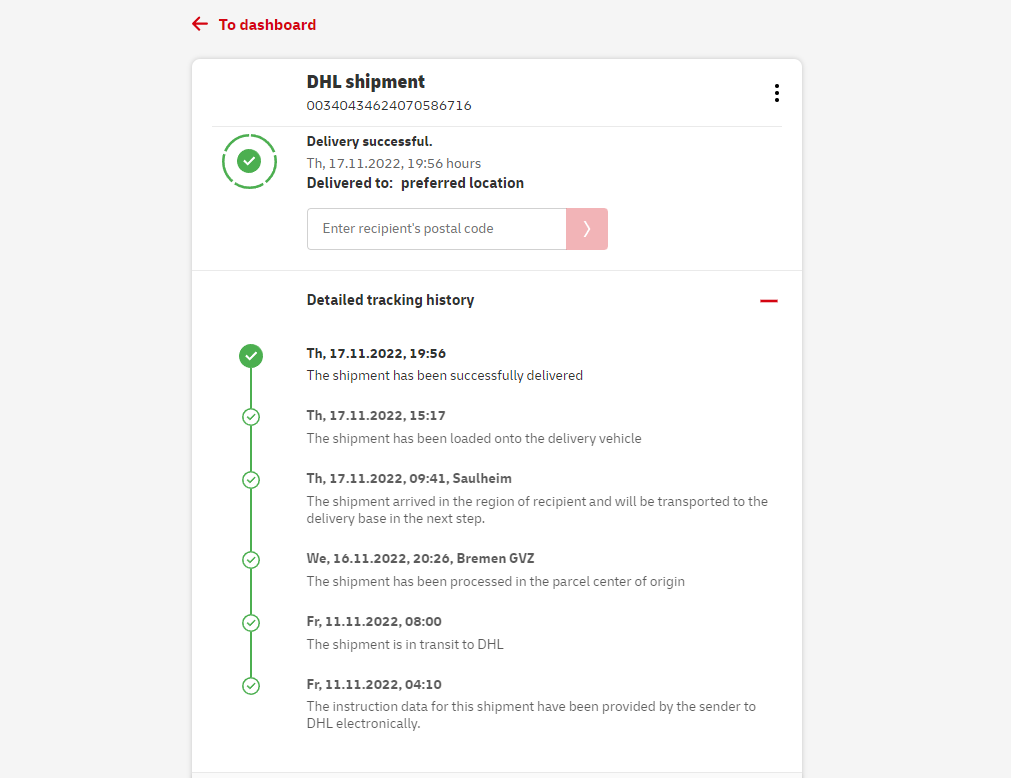Focus the recipient's postal code field
Image resolution: width=1011 pixels, height=778 pixels.
(437, 229)
